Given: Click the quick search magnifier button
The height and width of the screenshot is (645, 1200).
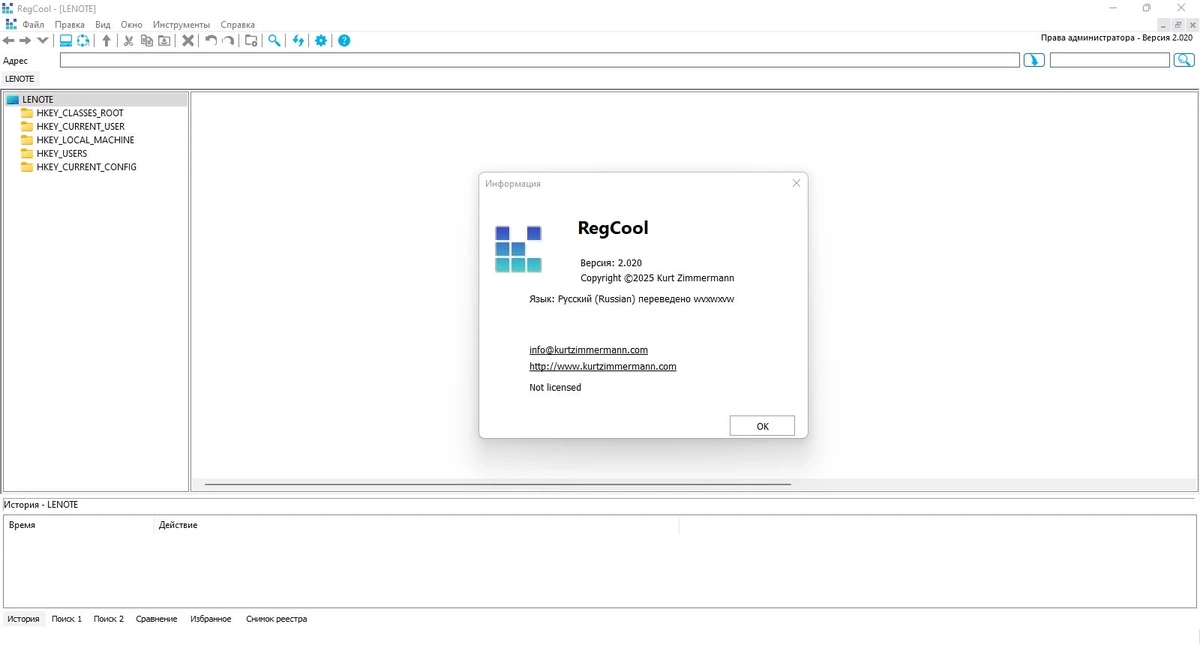Looking at the screenshot, I should 1184,60.
